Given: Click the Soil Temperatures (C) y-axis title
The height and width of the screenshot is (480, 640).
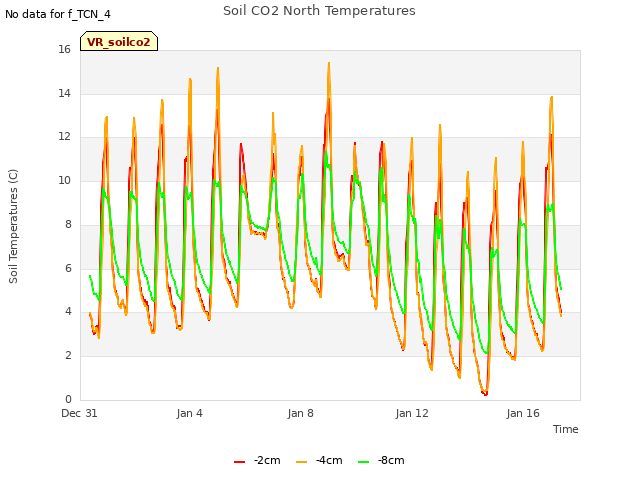Looking at the screenshot, I should tap(13, 226).
